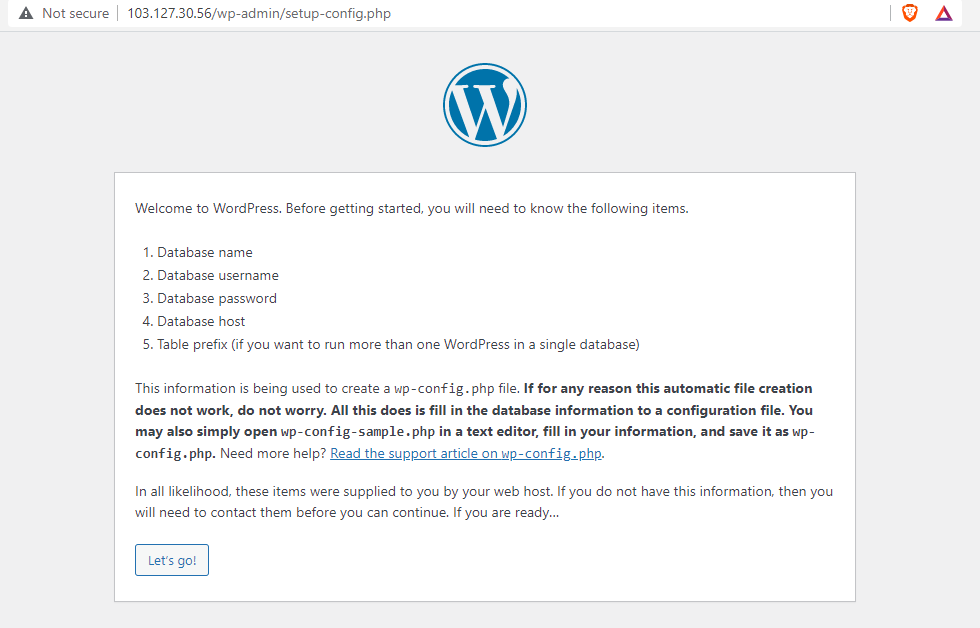Click the Let's go! button
The height and width of the screenshot is (628, 980).
point(172,560)
